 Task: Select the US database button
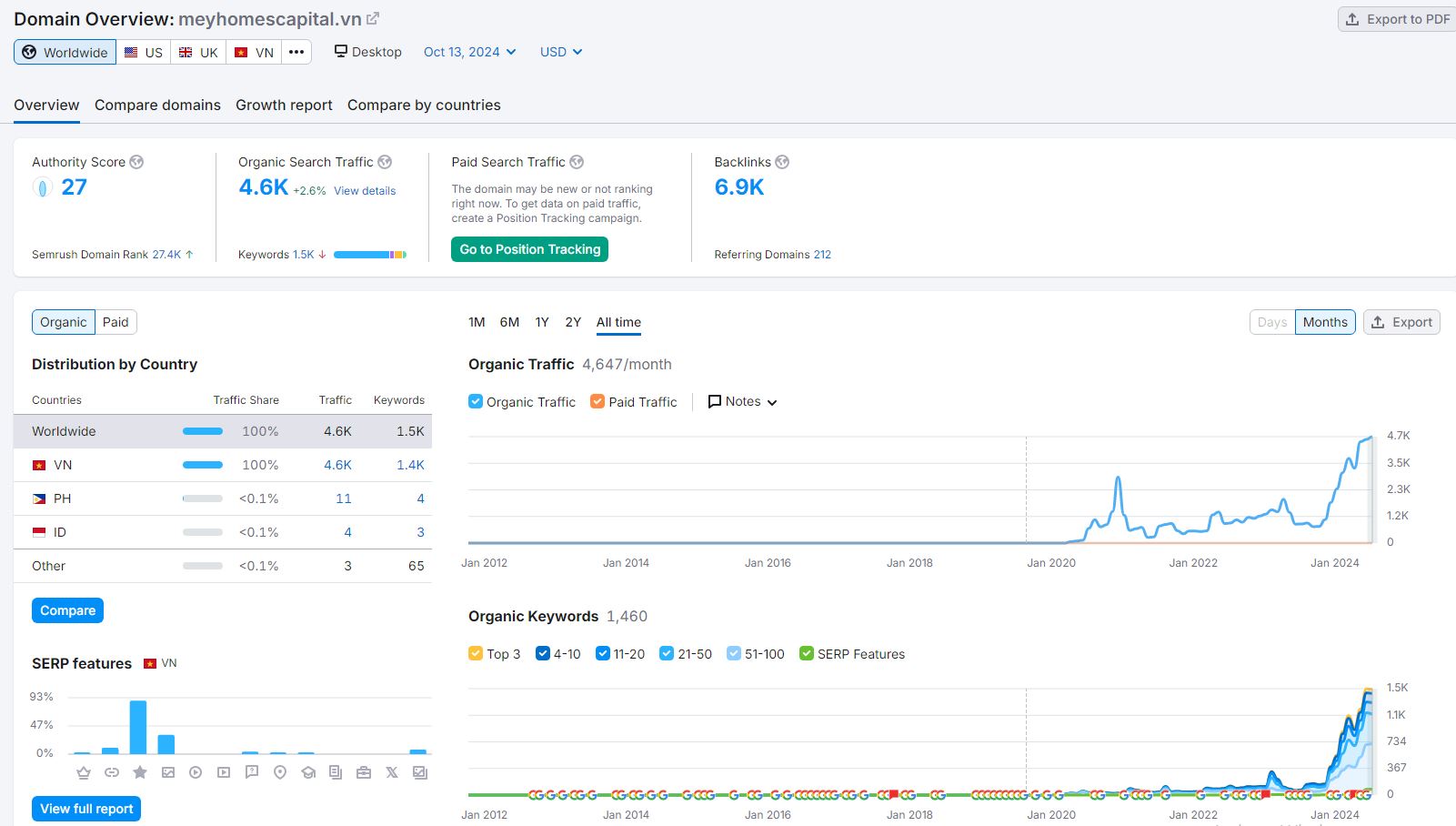coord(144,52)
